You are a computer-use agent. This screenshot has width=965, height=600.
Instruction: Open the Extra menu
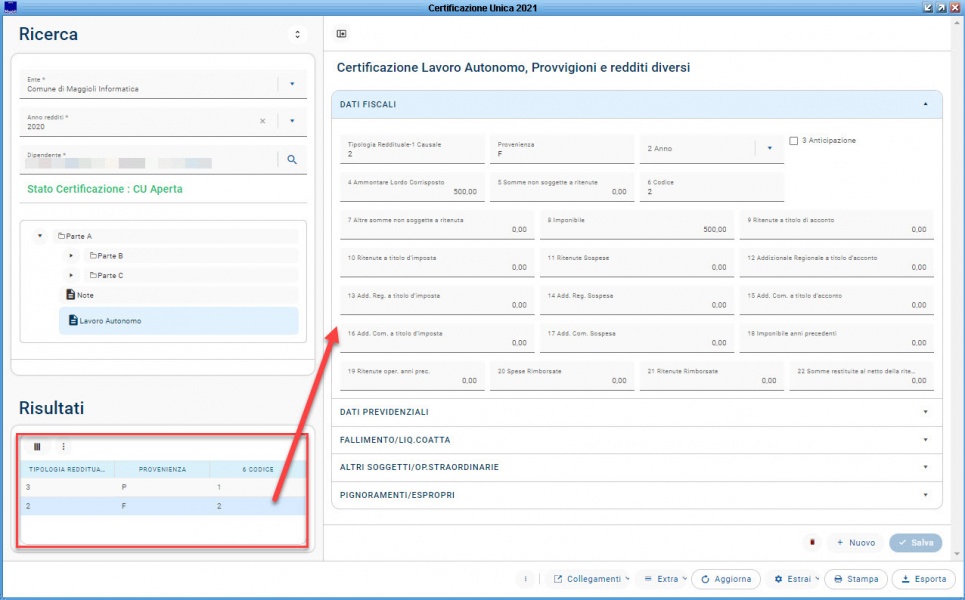(662, 579)
